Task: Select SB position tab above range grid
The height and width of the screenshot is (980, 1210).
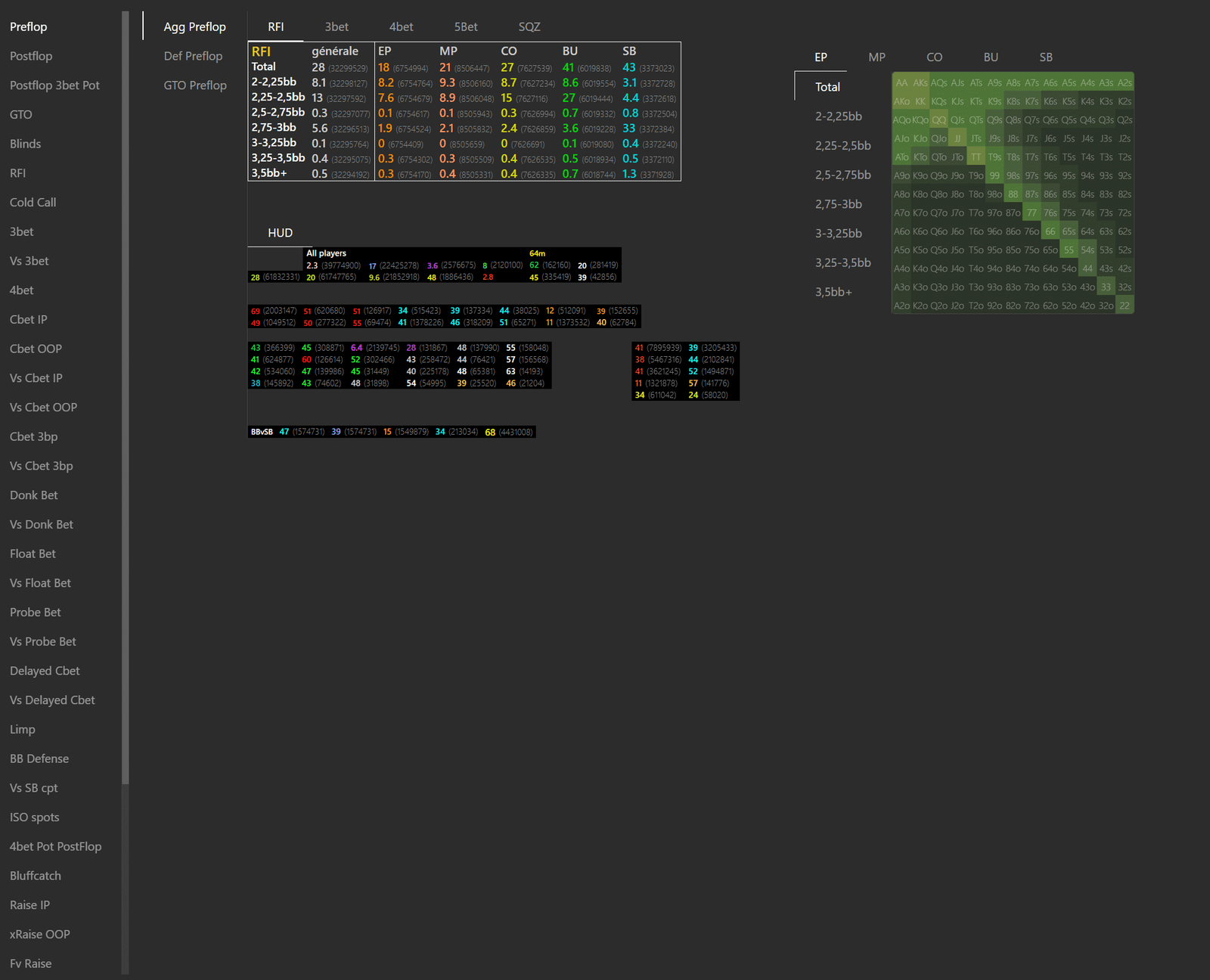Action: (x=1046, y=57)
